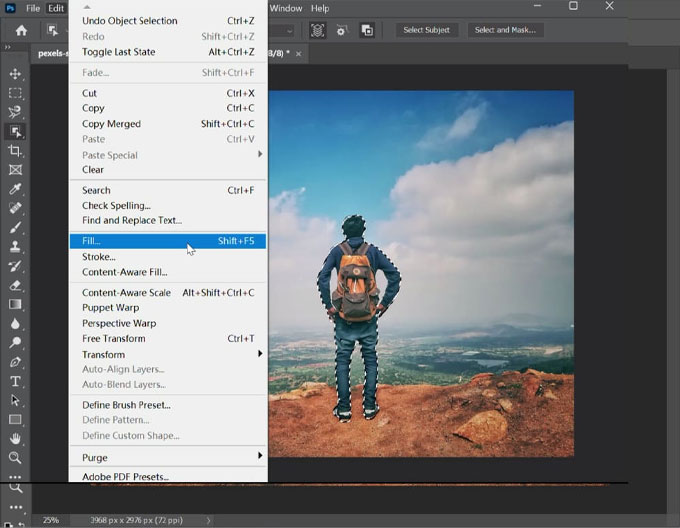Screen dimensions: 680x528
Task: Select the Hand tool
Action: point(15,439)
